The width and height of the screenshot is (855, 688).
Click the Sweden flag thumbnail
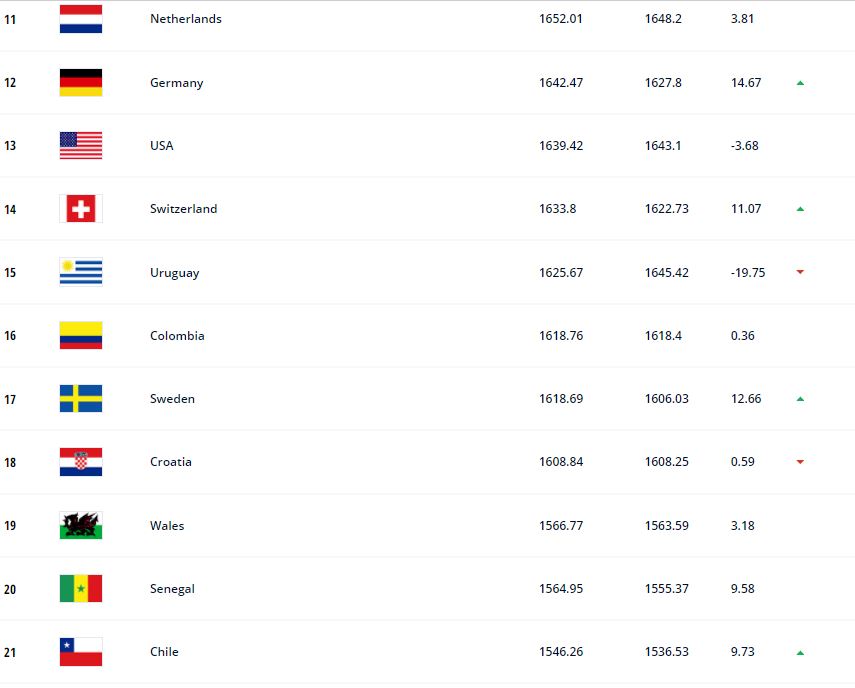[81, 399]
